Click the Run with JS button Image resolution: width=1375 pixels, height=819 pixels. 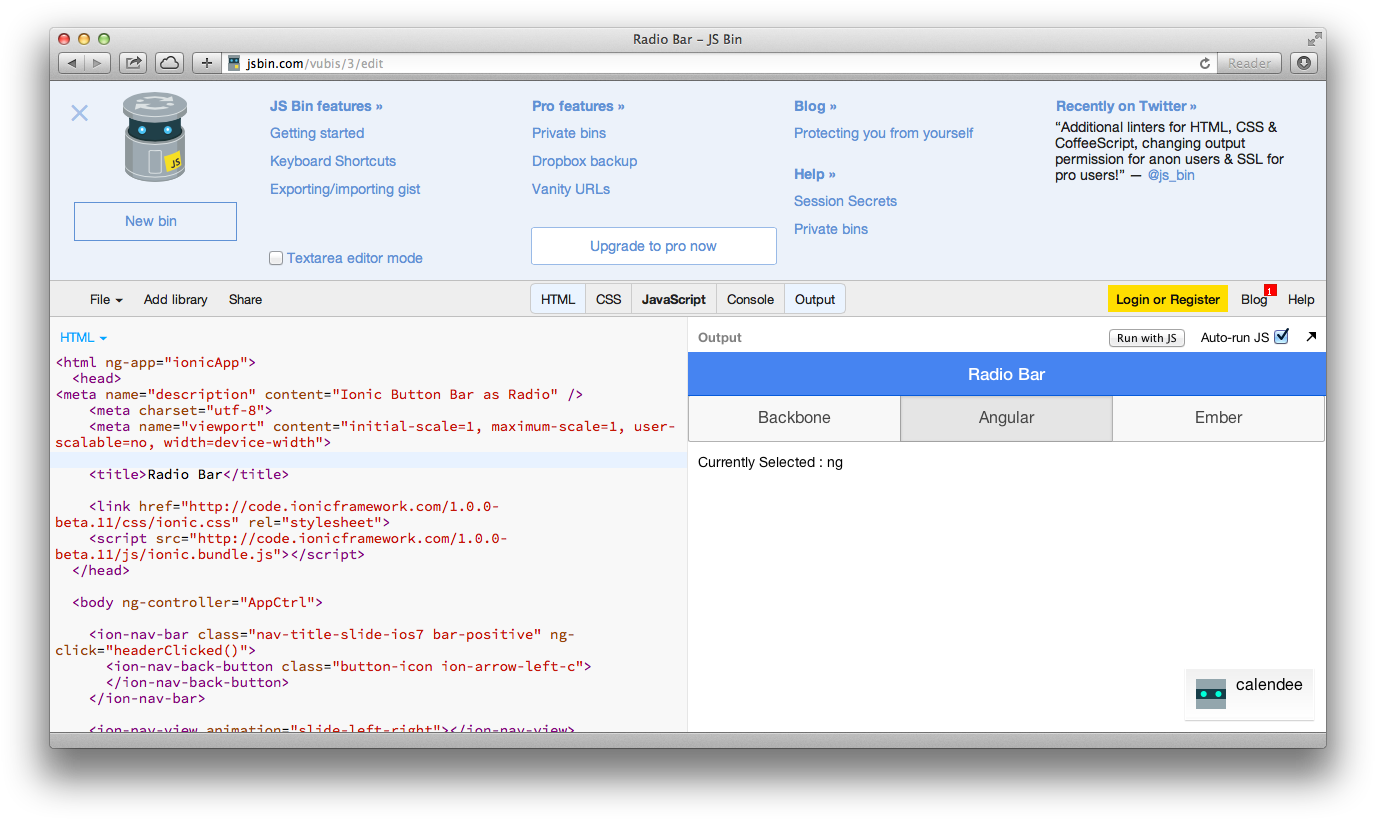[x=1146, y=338]
